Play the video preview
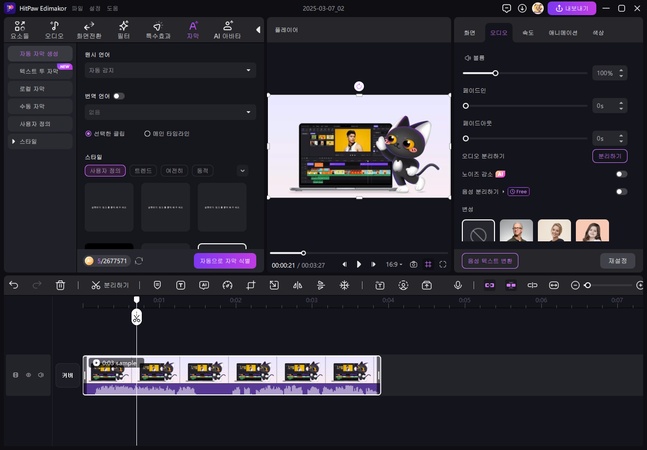This screenshot has height=450, width=647. 359,264
